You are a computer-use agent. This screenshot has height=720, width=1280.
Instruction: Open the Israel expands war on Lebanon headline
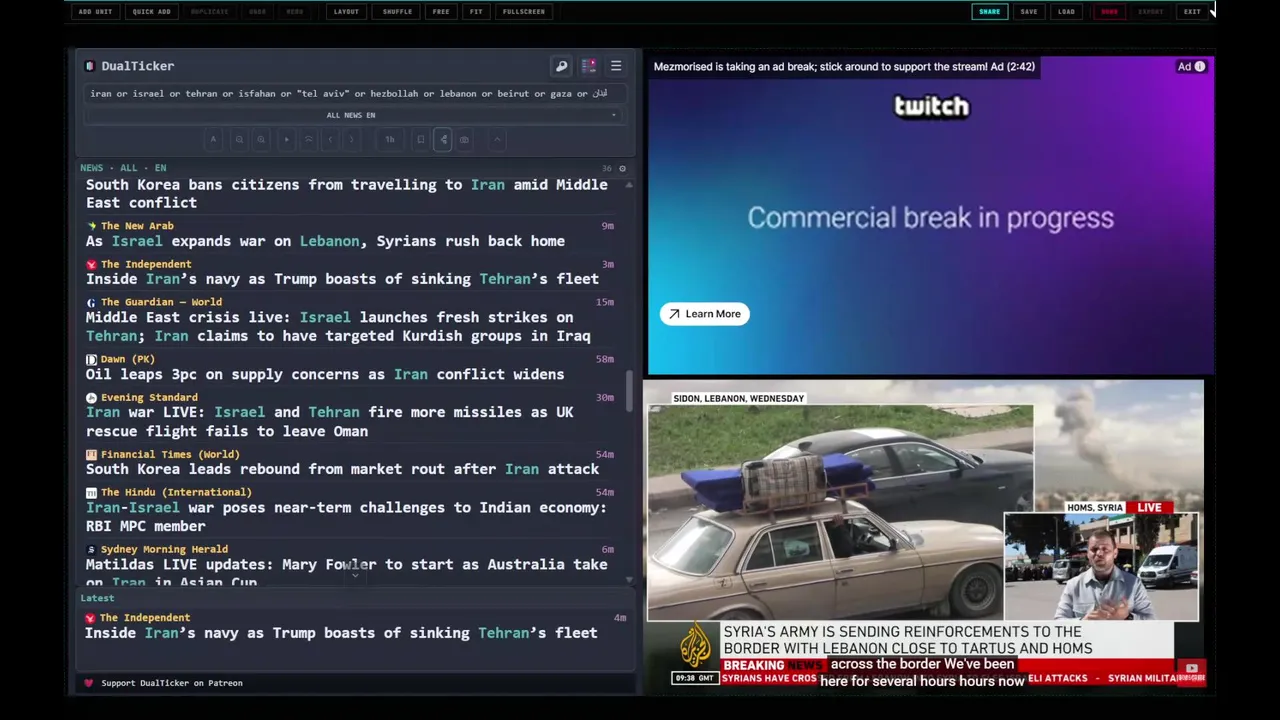tap(325, 241)
